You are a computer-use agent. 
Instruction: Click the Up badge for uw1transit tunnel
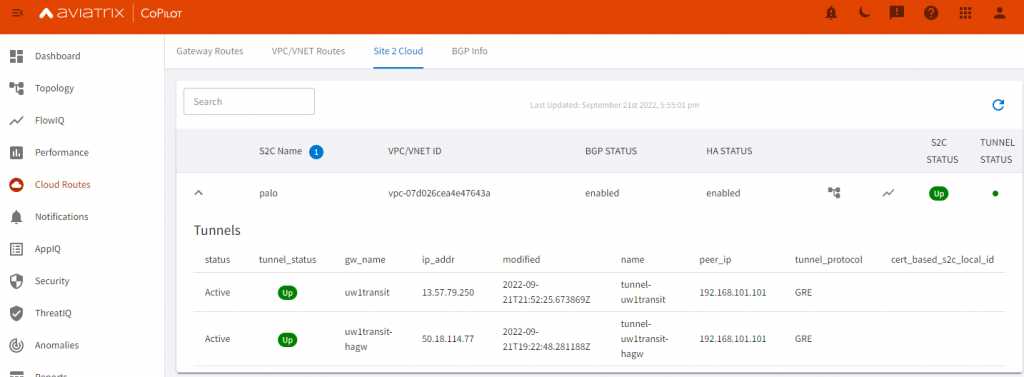(x=287, y=293)
